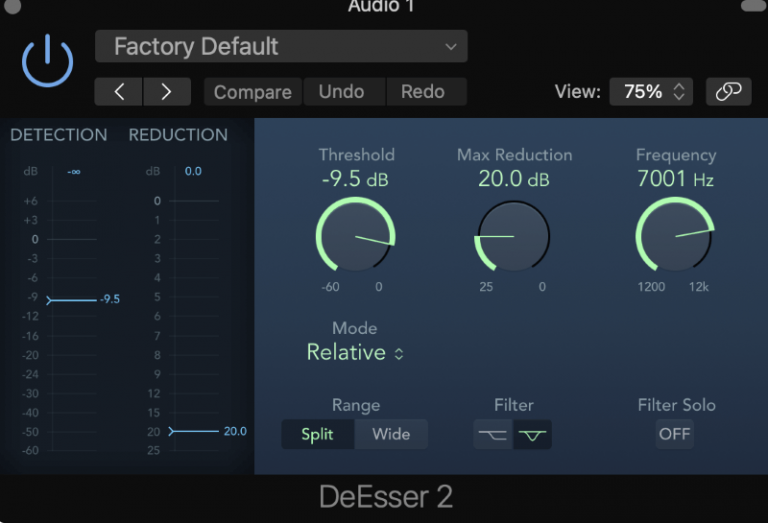Open the Mode Relative pop-up menu

(355, 353)
